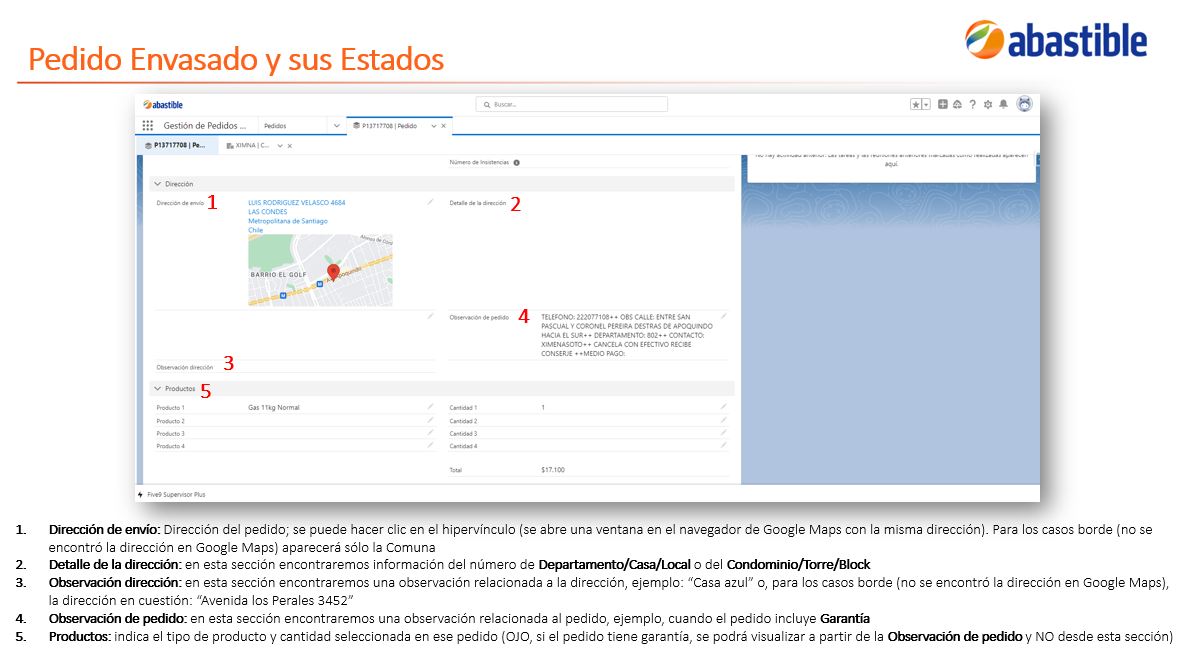Collapse the Productos section
Screen dimensions: 1179x662
pos(157,389)
